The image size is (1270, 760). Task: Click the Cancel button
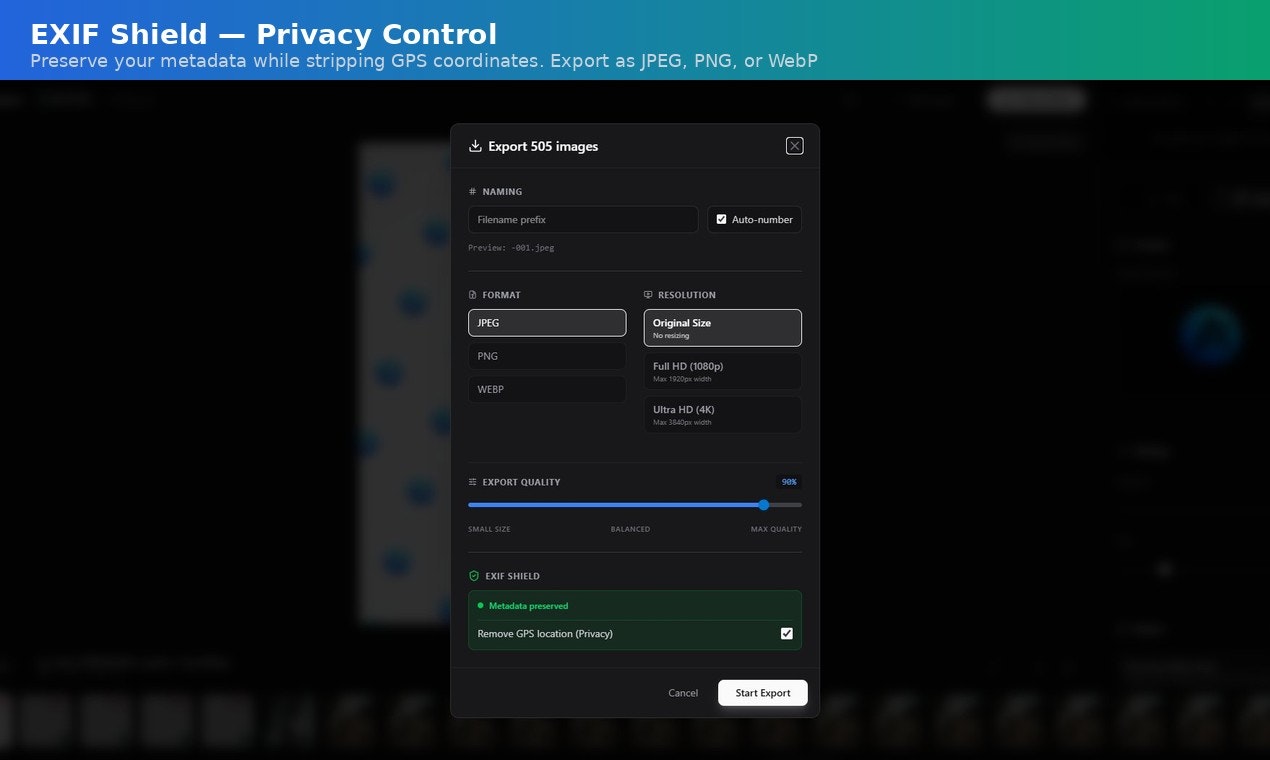pyautogui.click(x=683, y=693)
